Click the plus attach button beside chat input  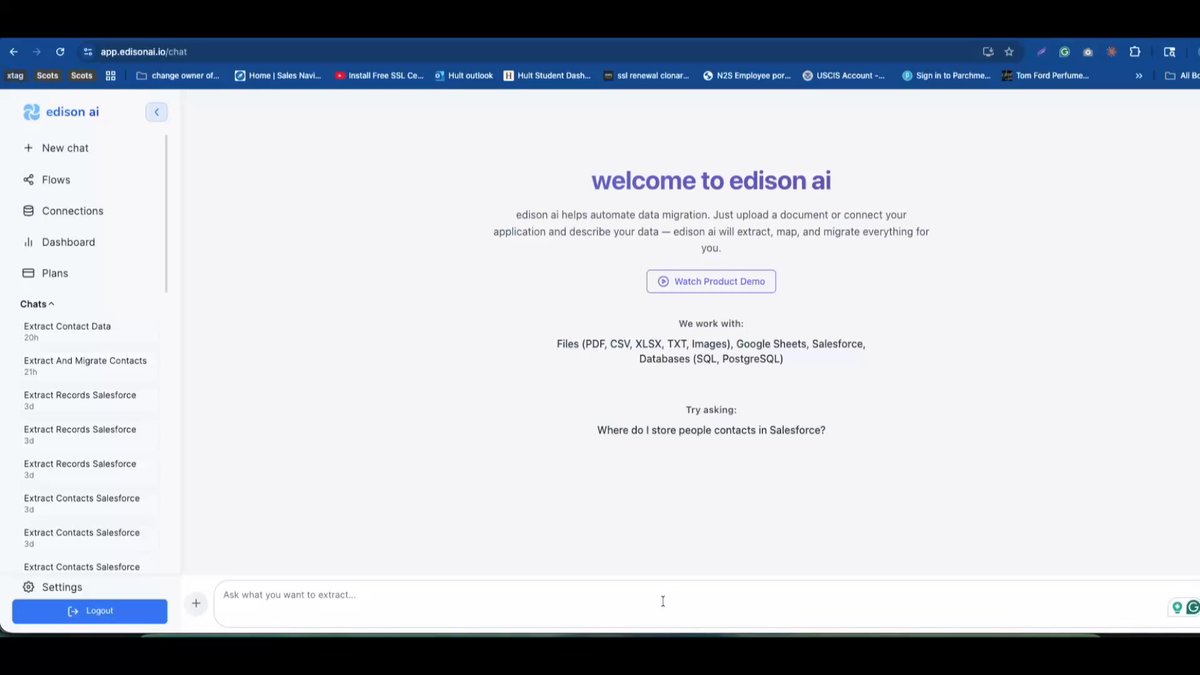point(196,603)
